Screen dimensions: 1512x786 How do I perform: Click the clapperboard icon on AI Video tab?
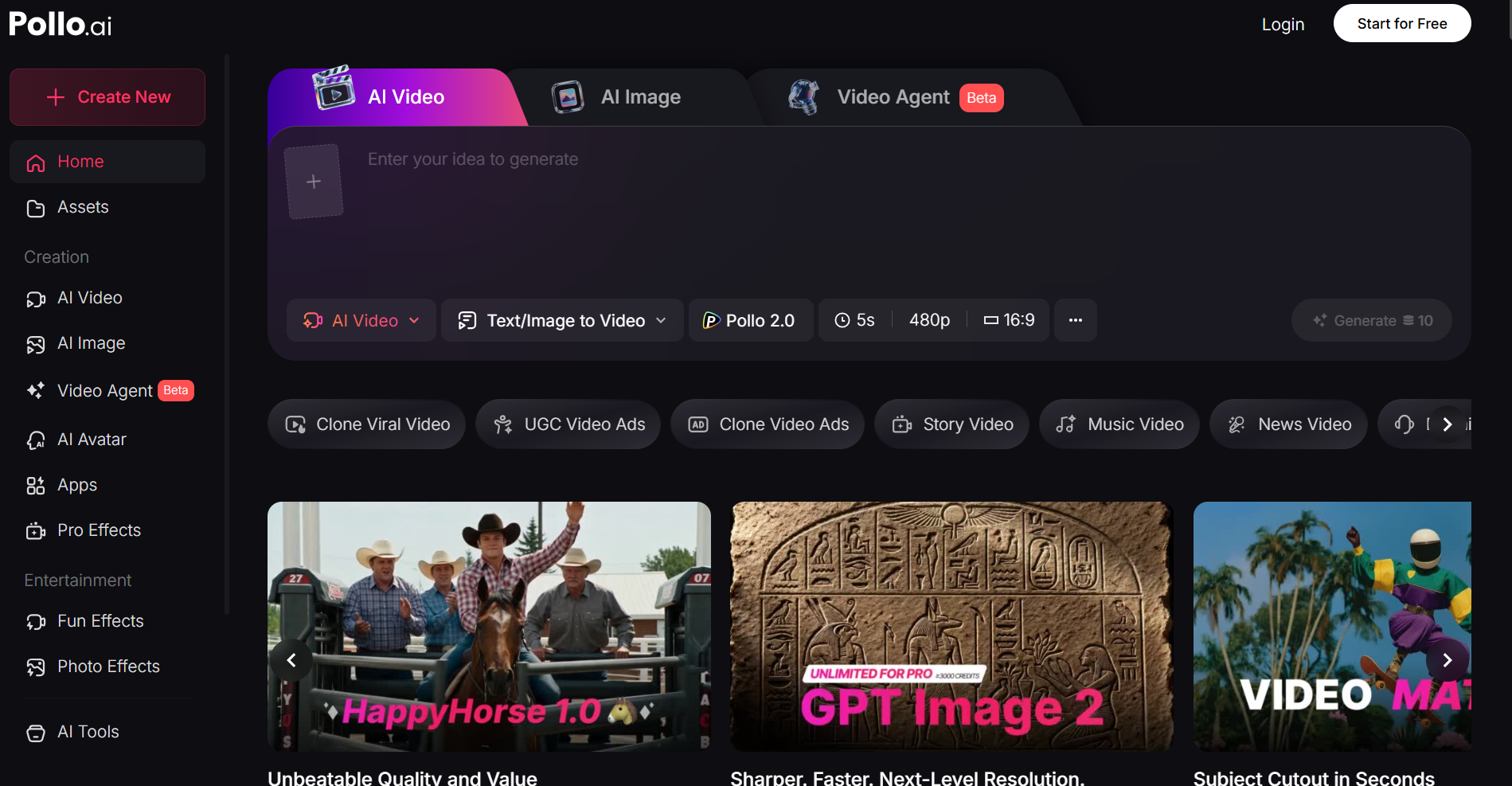(333, 88)
